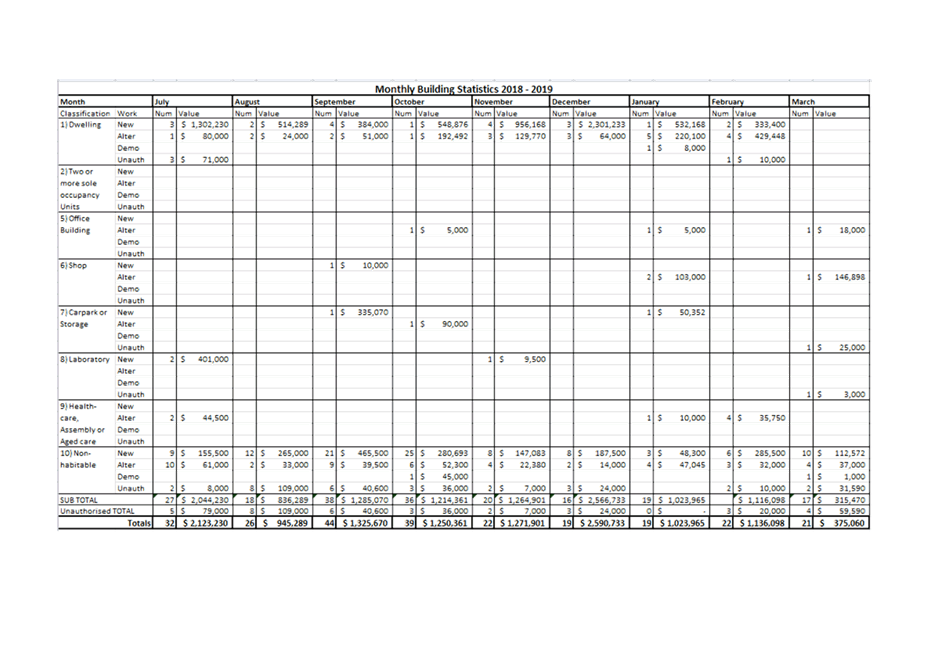Select August grand total '945,289'

[x=292, y=523]
